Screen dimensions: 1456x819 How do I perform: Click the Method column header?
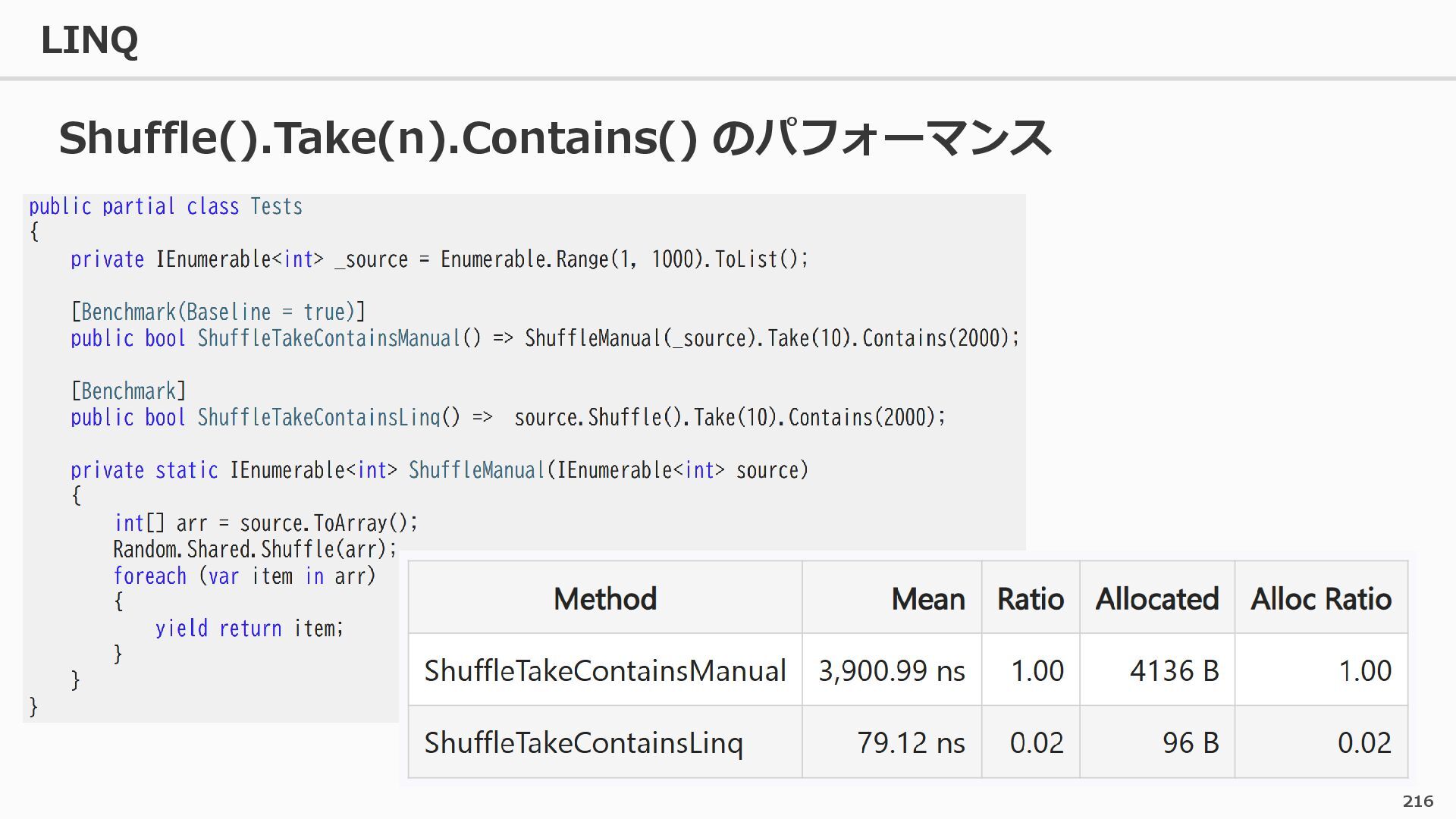click(x=604, y=599)
